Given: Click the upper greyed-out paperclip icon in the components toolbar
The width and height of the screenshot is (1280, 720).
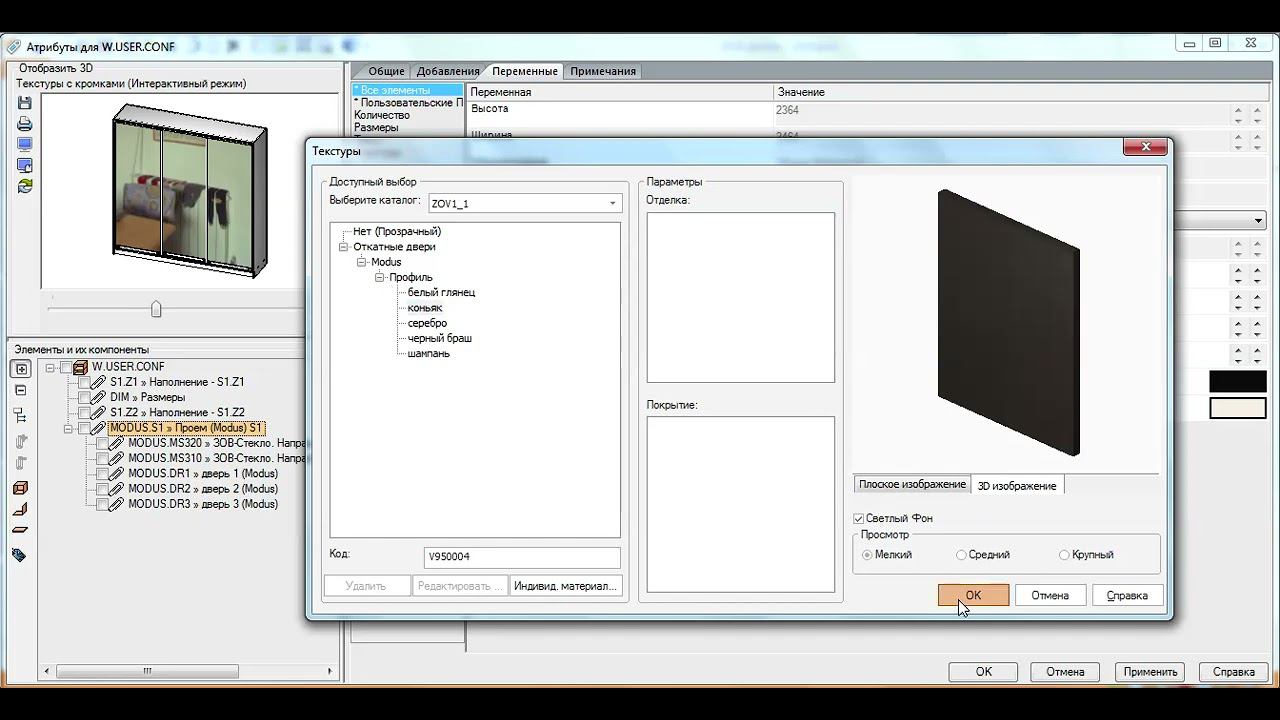Looking at the screenshot, I should pos(20,441).
